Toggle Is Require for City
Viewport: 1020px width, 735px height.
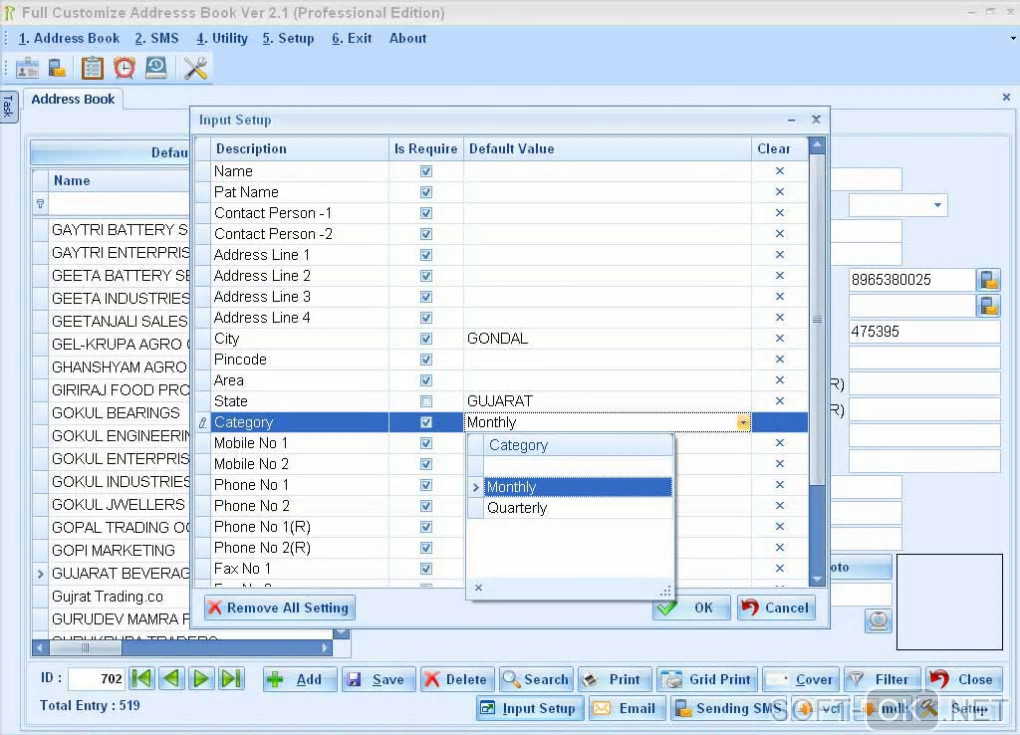pos(426,338)
